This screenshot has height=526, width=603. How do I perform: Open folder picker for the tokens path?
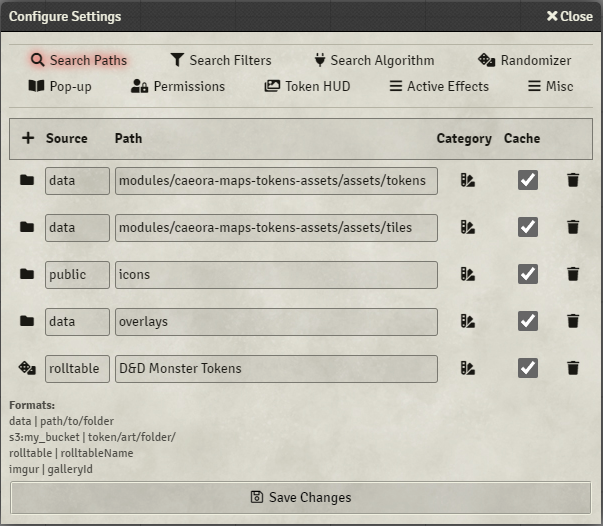pos(27,180)
